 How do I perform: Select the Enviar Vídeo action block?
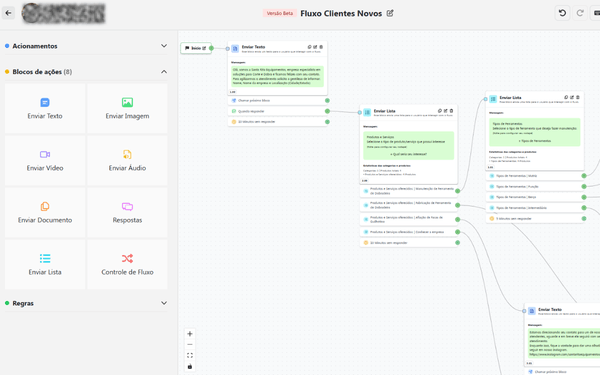coord(45,161)
